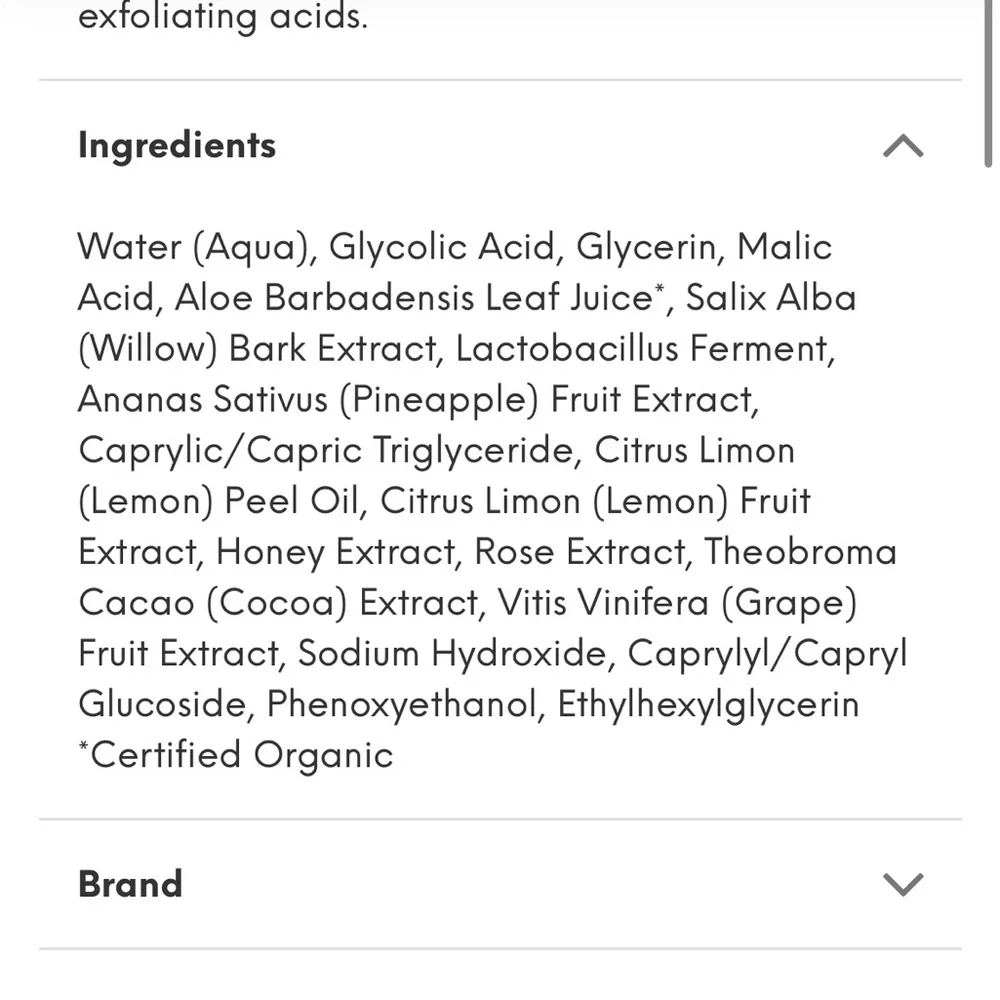Click 'Ananas Sativus (Pineapple) Fruit Extract' text
Viewport: 1000px width, 1000px height.
(x=417, y=400)
